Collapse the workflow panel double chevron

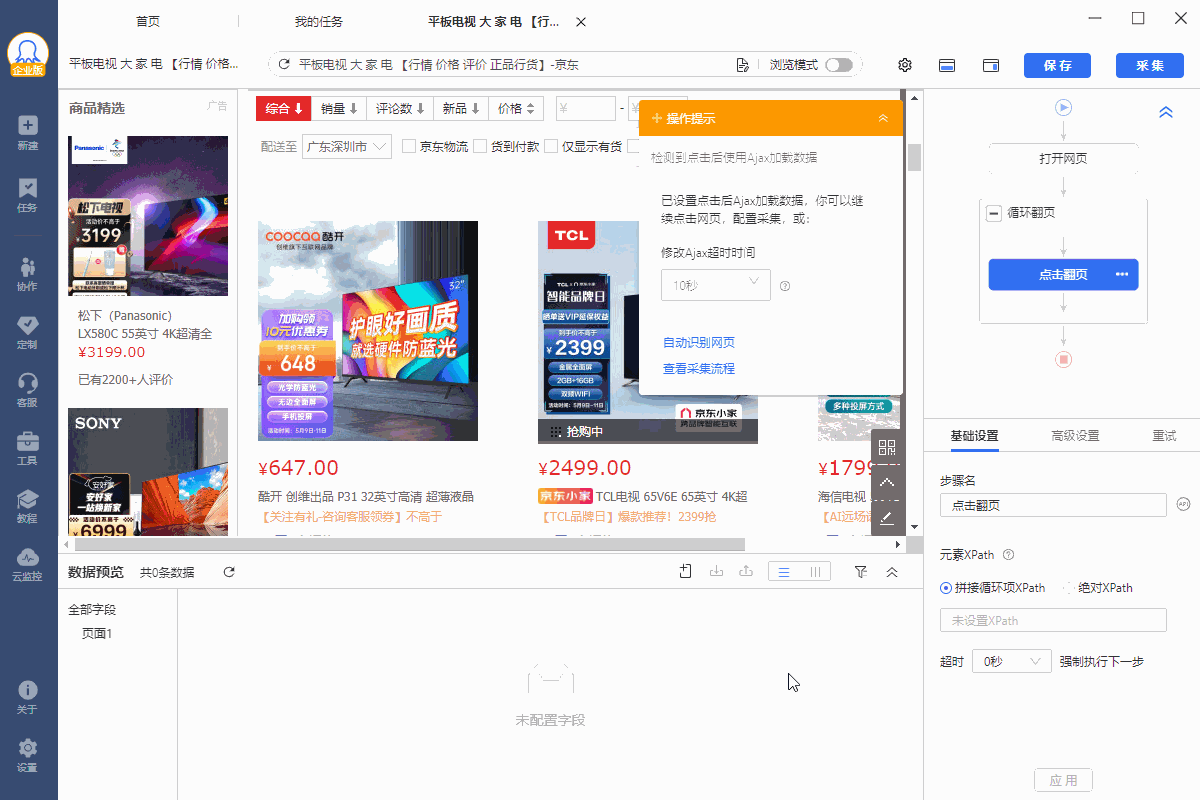1165,112
